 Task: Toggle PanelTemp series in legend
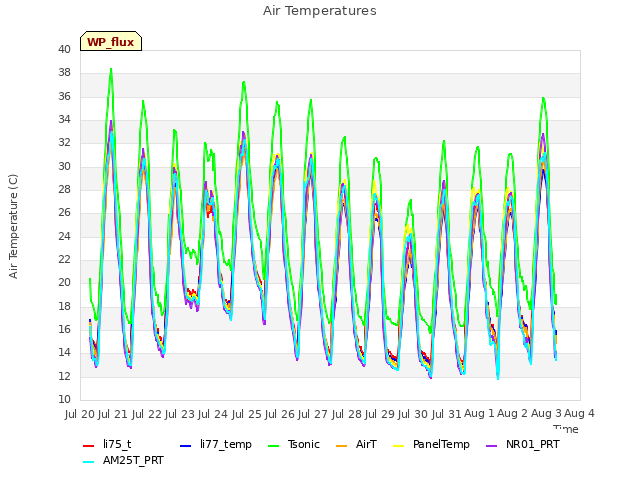pos(431,444)
